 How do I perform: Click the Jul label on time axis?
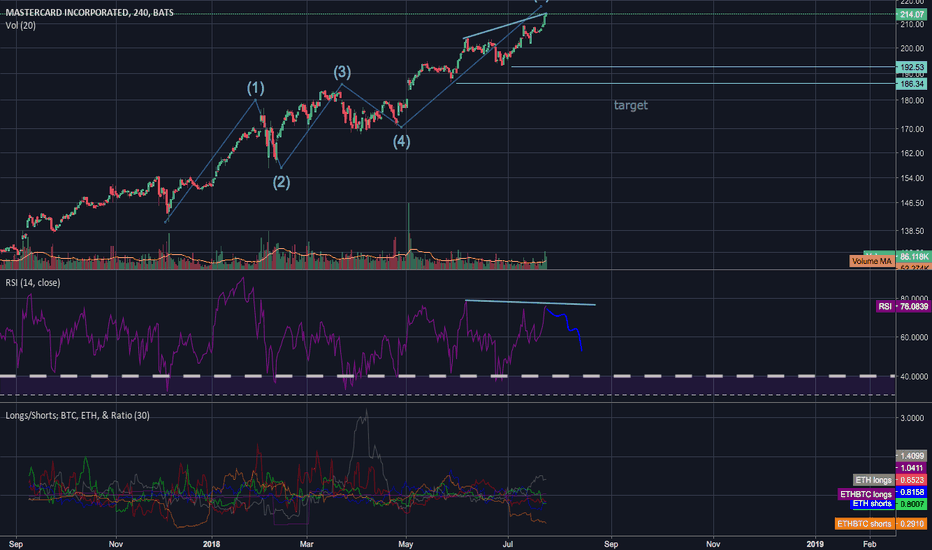coord(508,544)
